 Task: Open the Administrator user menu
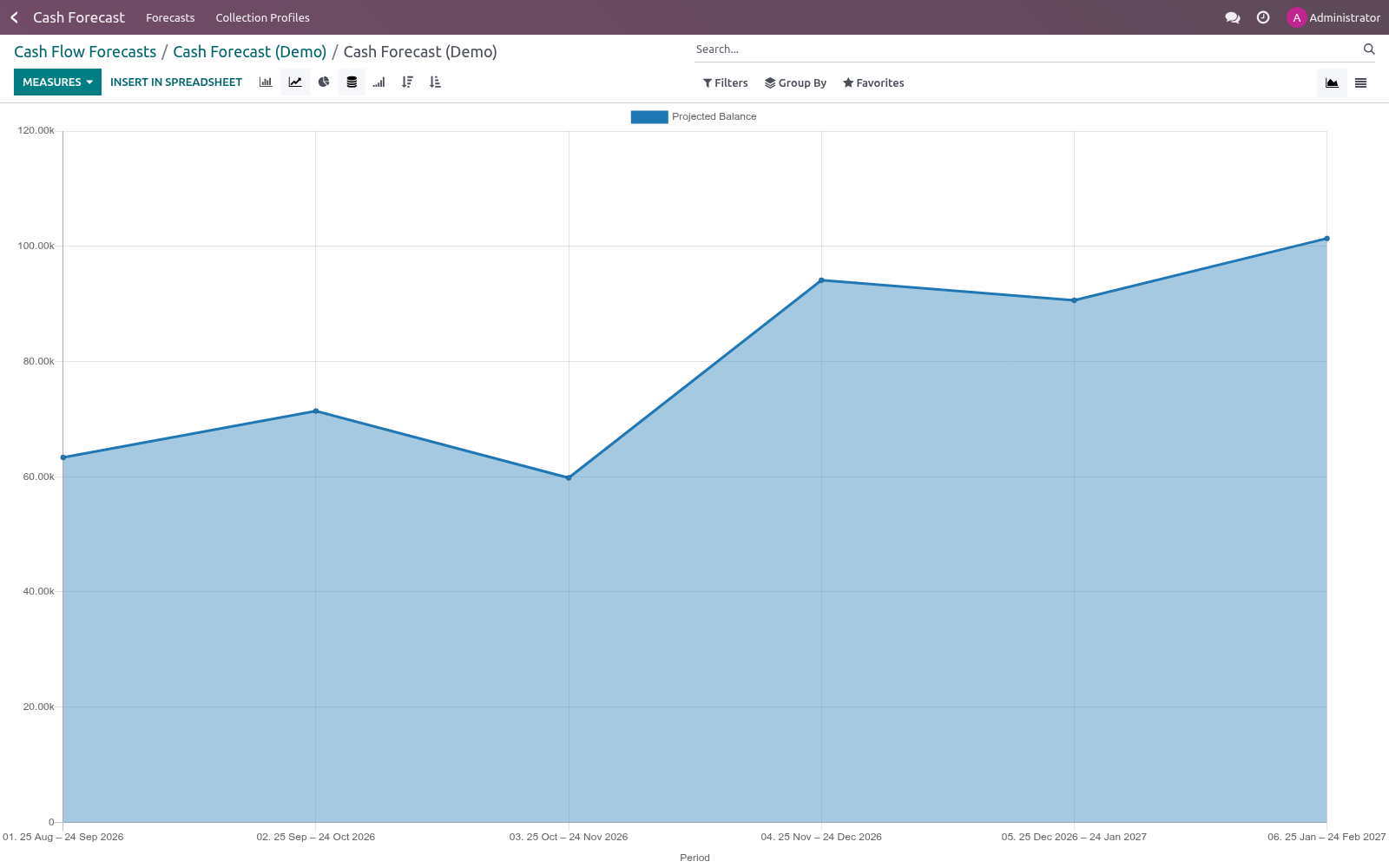[x=1333, y=17]
